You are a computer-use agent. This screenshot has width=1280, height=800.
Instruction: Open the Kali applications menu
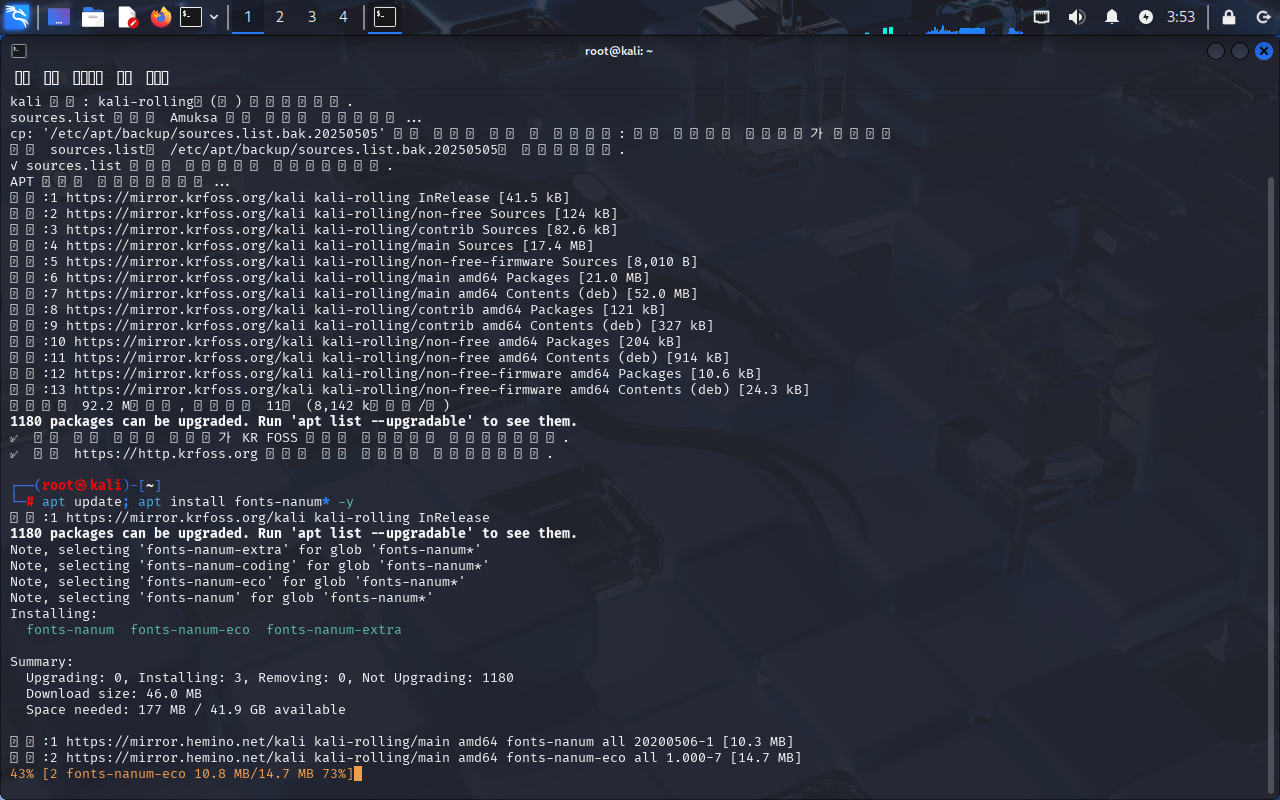(18, 17)
